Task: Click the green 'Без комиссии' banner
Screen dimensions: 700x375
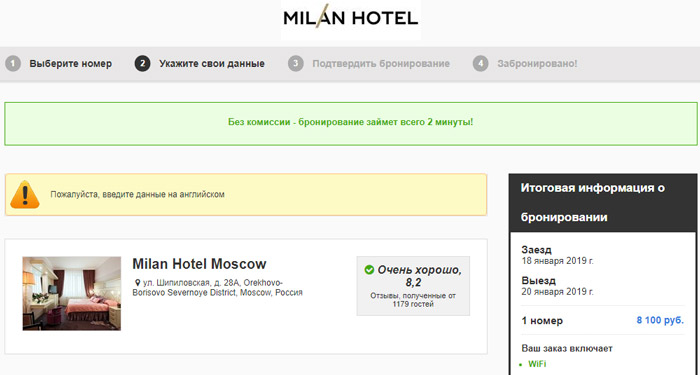Action: (x=351, y=124)
